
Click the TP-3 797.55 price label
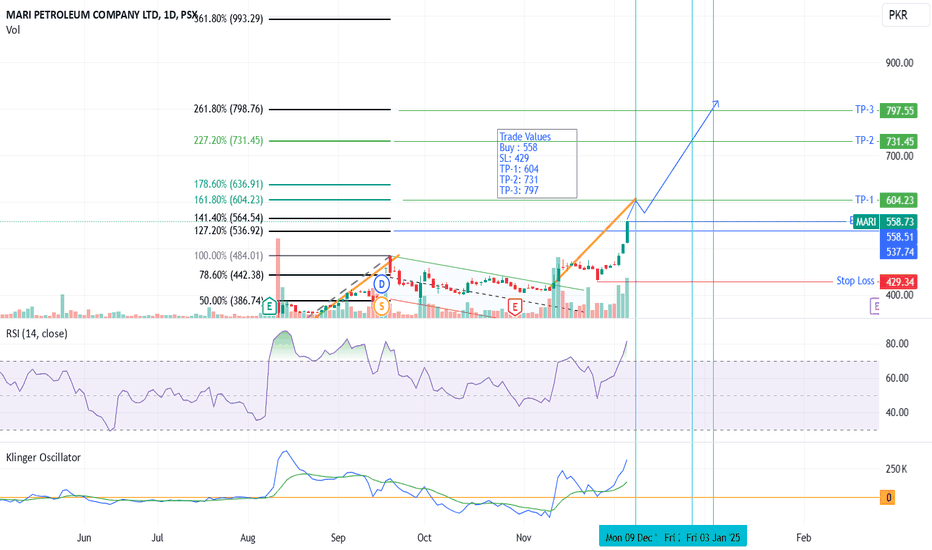pos(900,111)
